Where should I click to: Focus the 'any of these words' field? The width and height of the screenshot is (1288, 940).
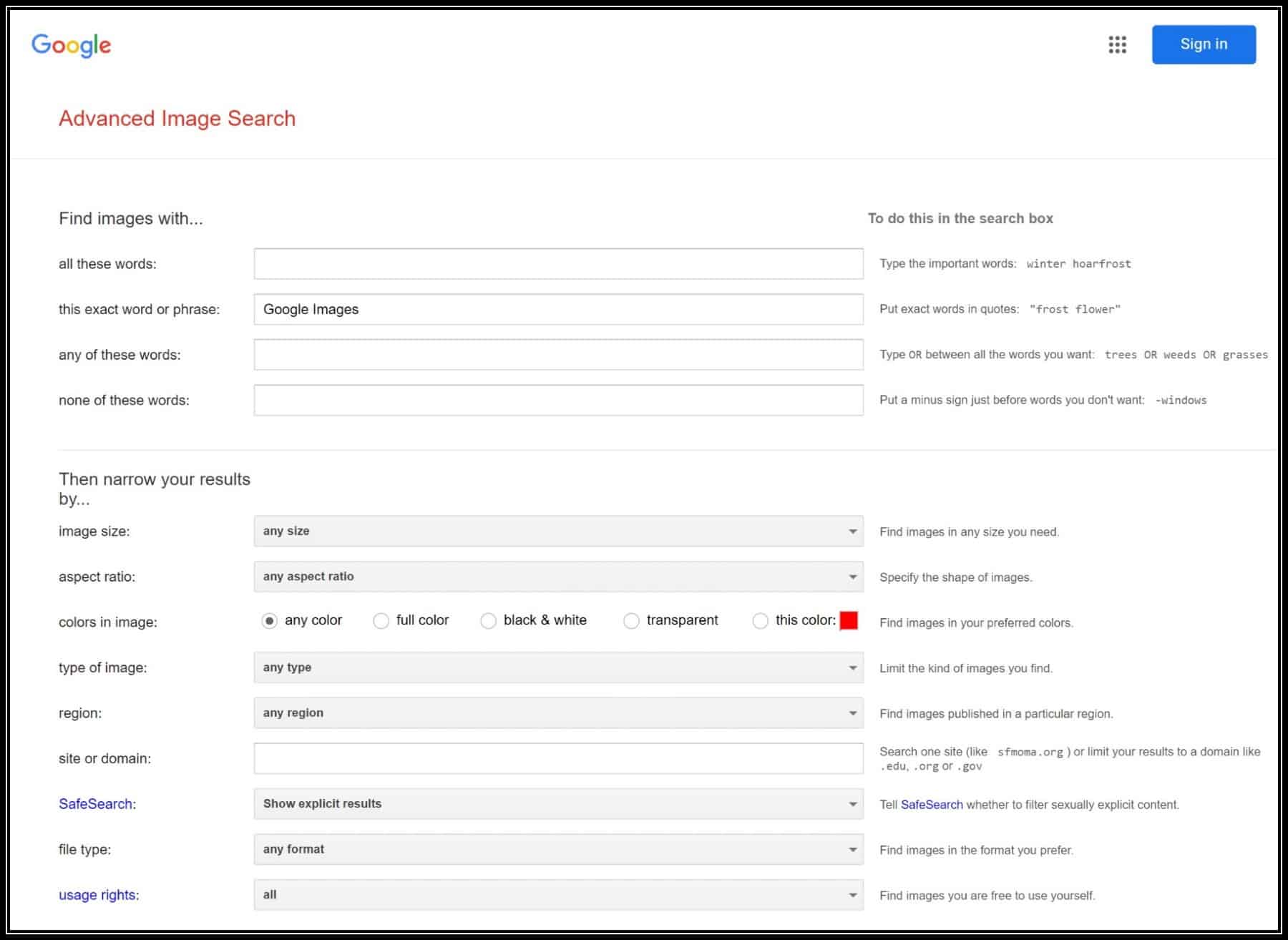coord(558,355)
